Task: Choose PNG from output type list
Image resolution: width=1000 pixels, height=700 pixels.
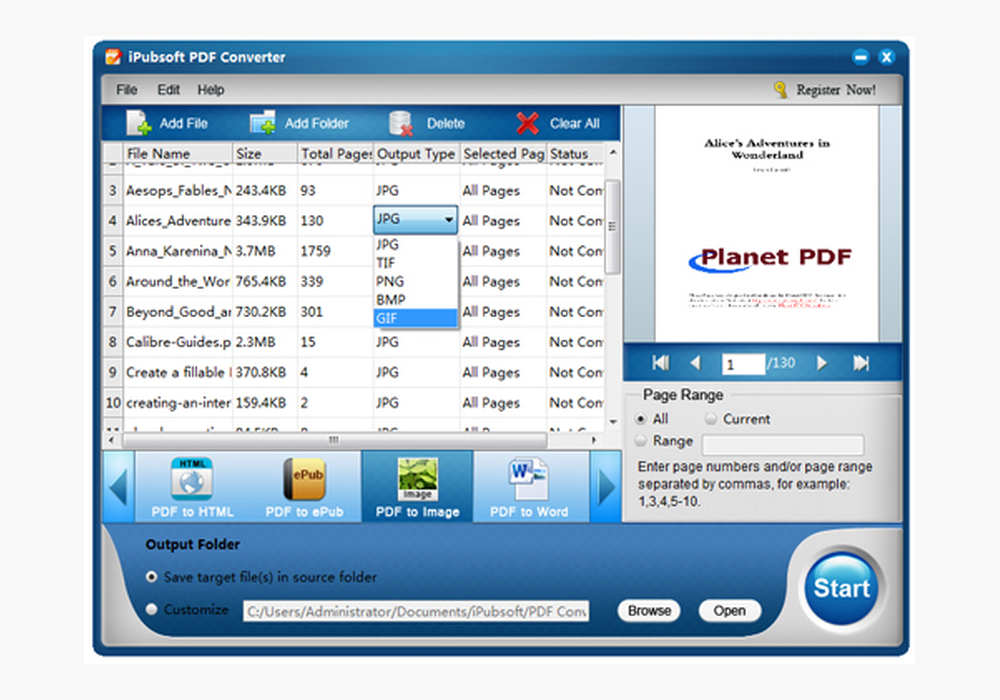Action: pyautogui.click(x=415, y=281)
